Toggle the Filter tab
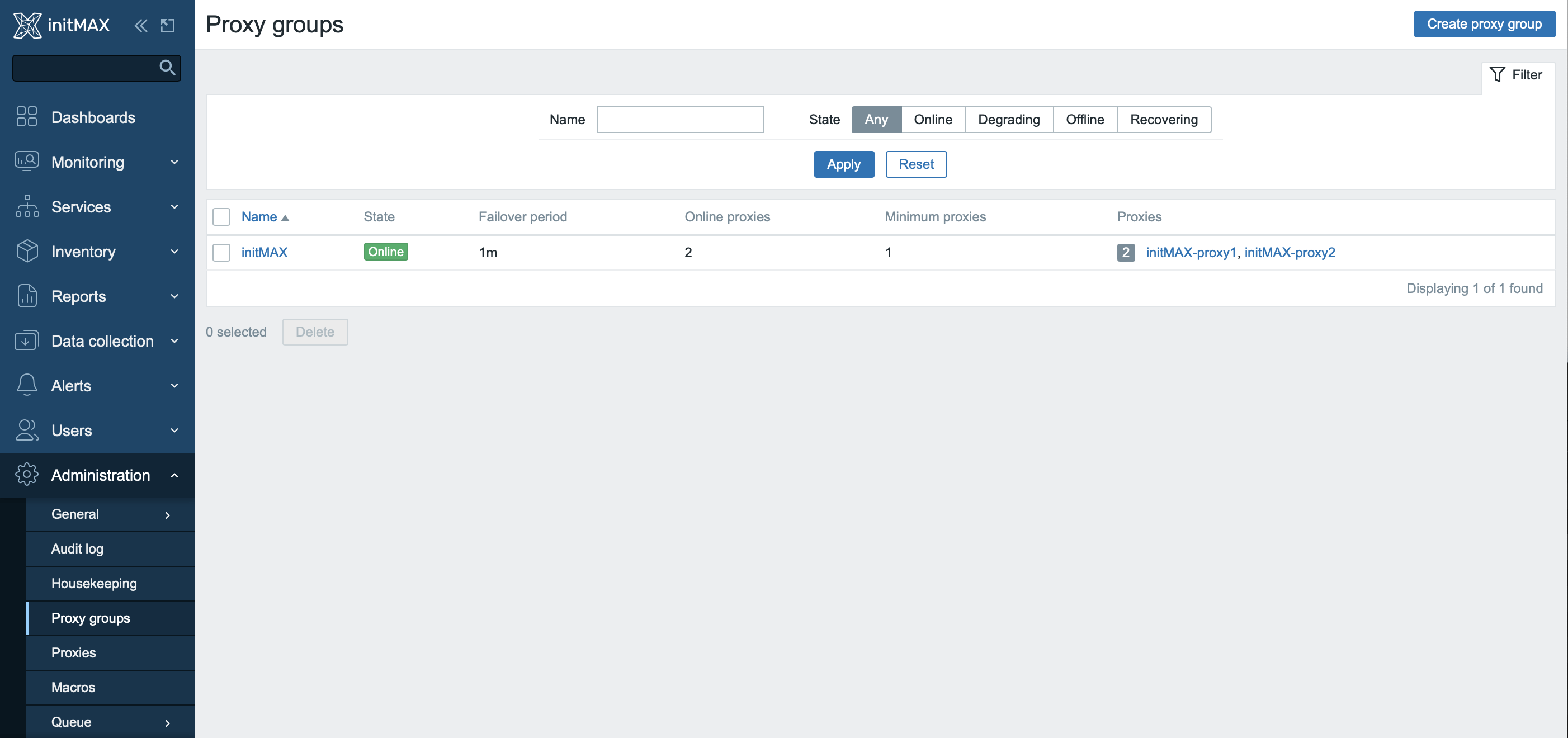 pyautogui.click(x=1517, y=75)
